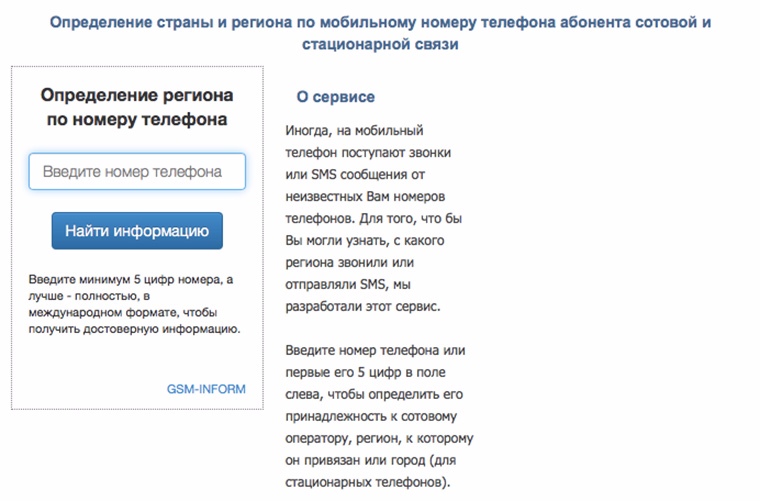Click the text line 'Иногда, на мобильный'
This screenshot has width=760, height=501.
pos(354,130)
